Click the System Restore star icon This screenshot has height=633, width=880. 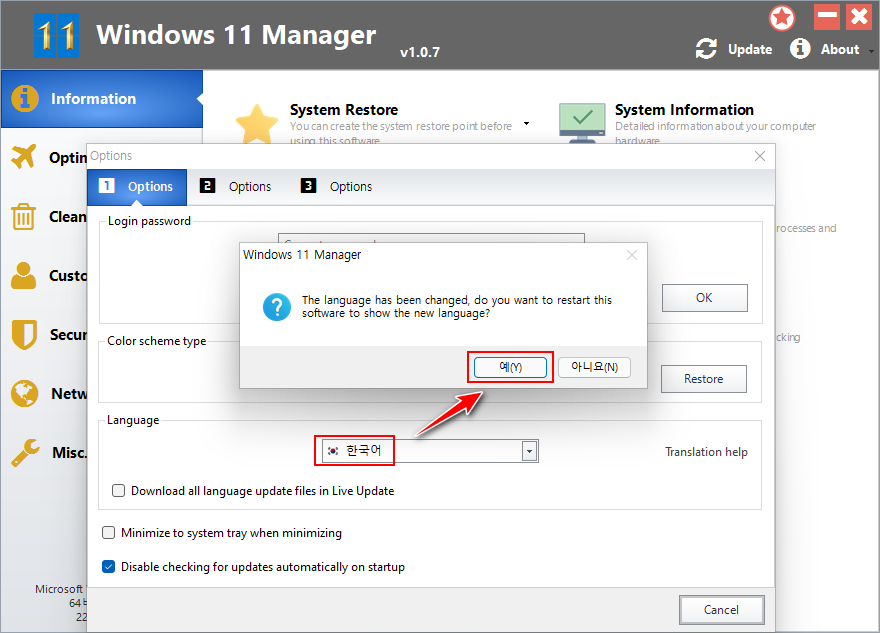point(256,123)
